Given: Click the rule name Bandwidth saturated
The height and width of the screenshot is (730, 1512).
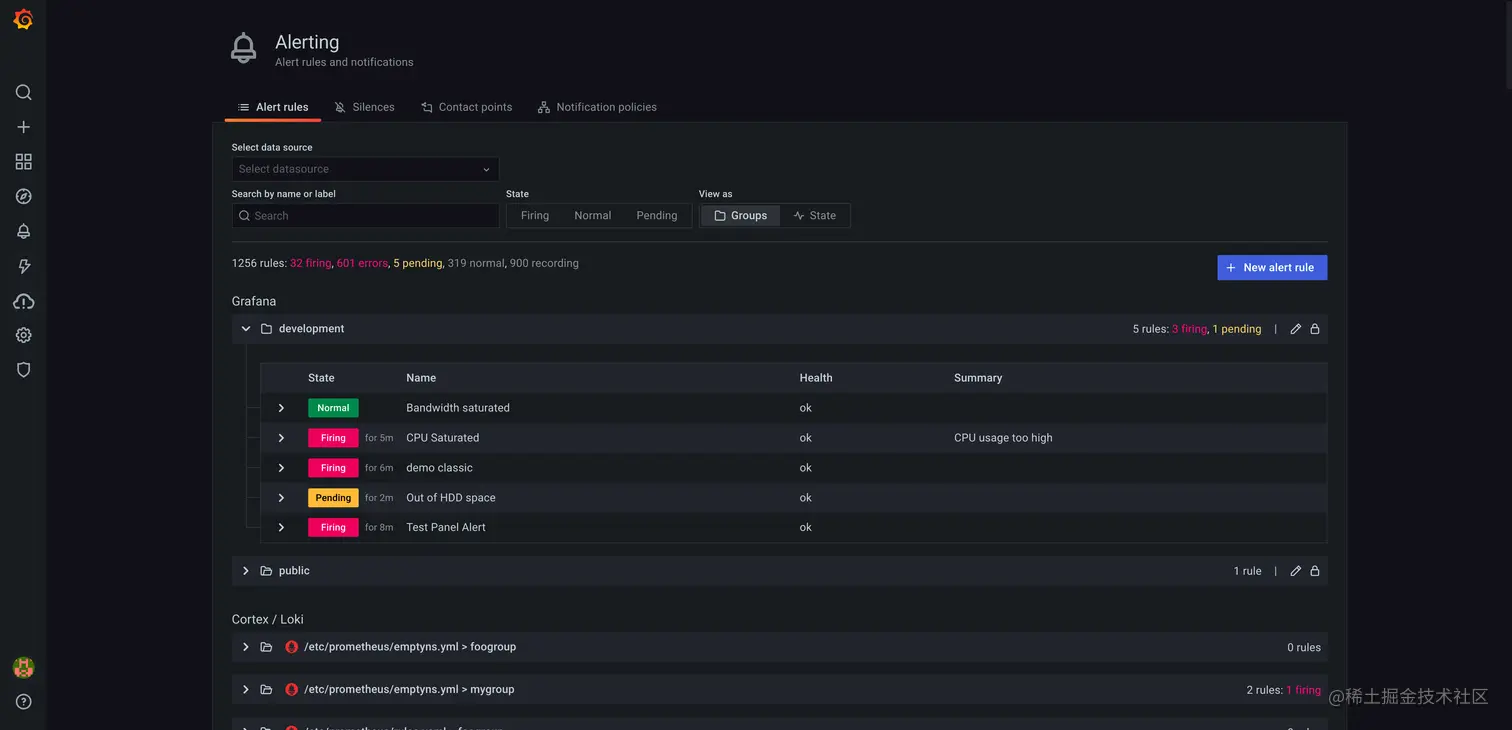Looking at the screenshot, I should [x=458, y=408].
